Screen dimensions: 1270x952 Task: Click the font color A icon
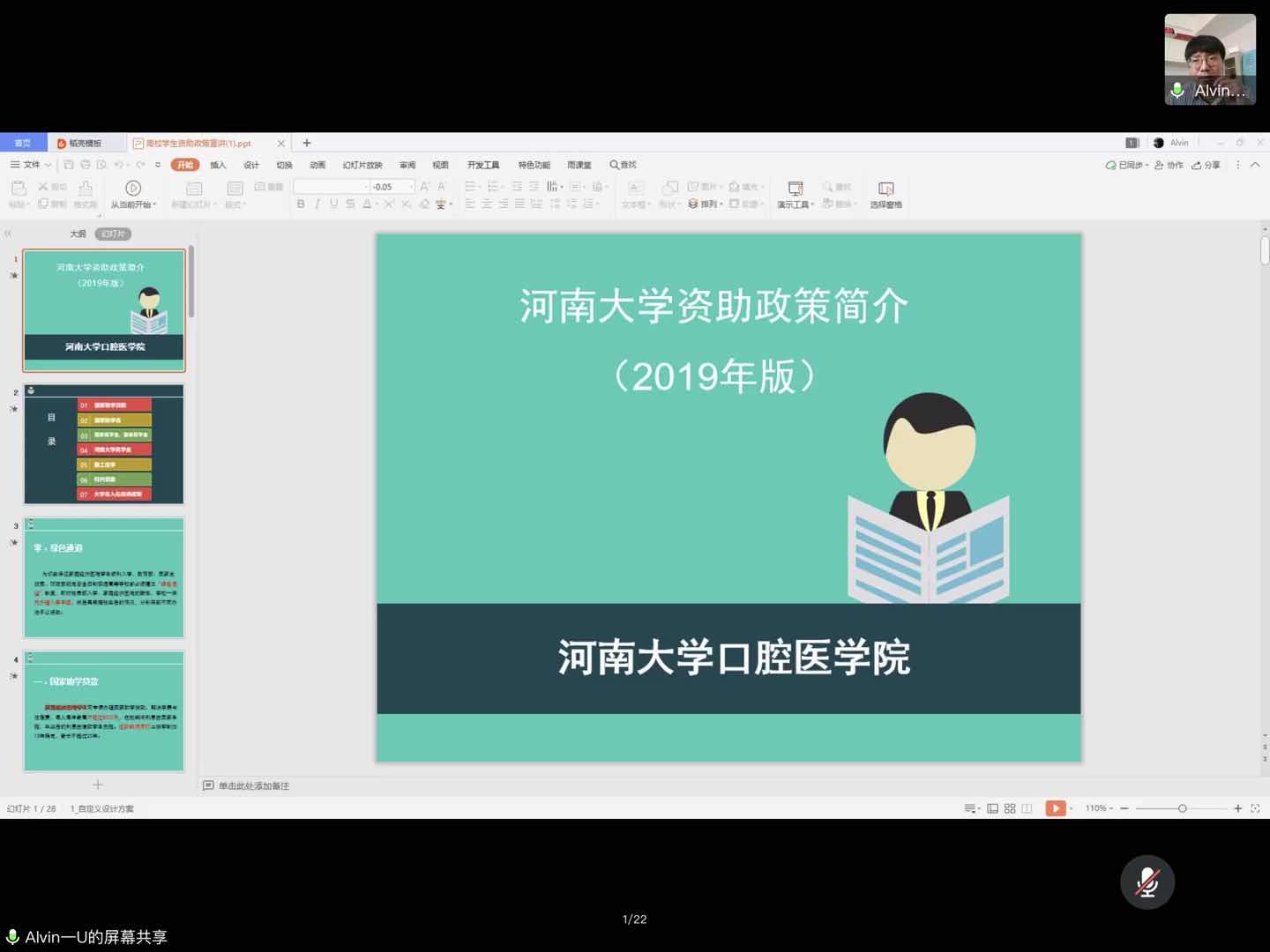click(x=367, y=204)
